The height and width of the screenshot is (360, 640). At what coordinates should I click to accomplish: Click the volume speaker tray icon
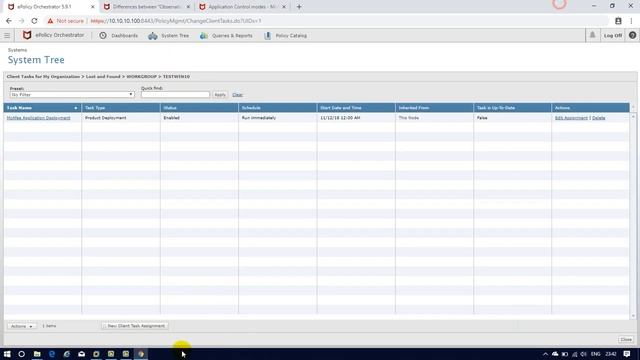[x=584, y=354]
